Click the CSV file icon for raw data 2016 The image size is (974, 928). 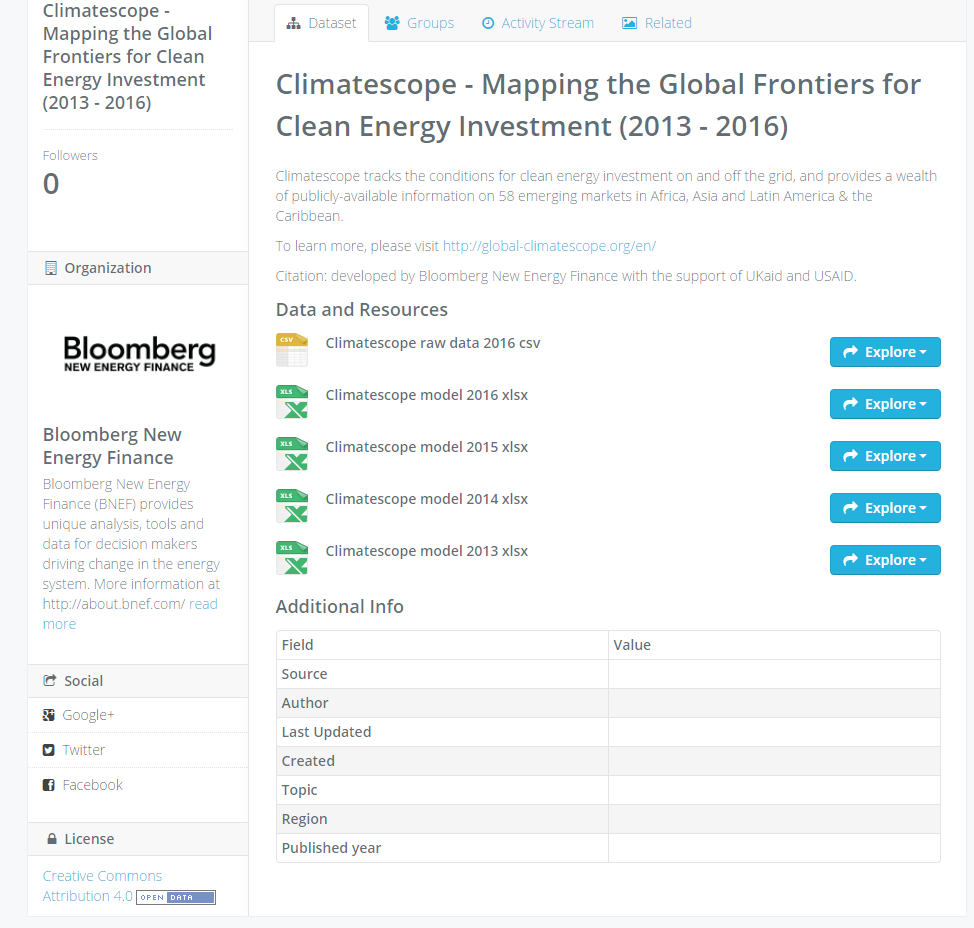(291, 350)
